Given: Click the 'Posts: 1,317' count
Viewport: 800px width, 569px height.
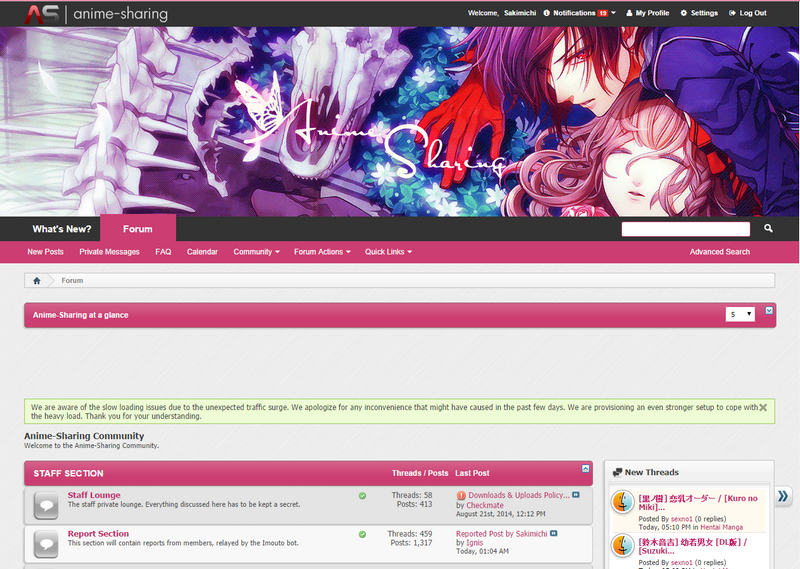Looking at the screenshot, I should pos(411,543).
